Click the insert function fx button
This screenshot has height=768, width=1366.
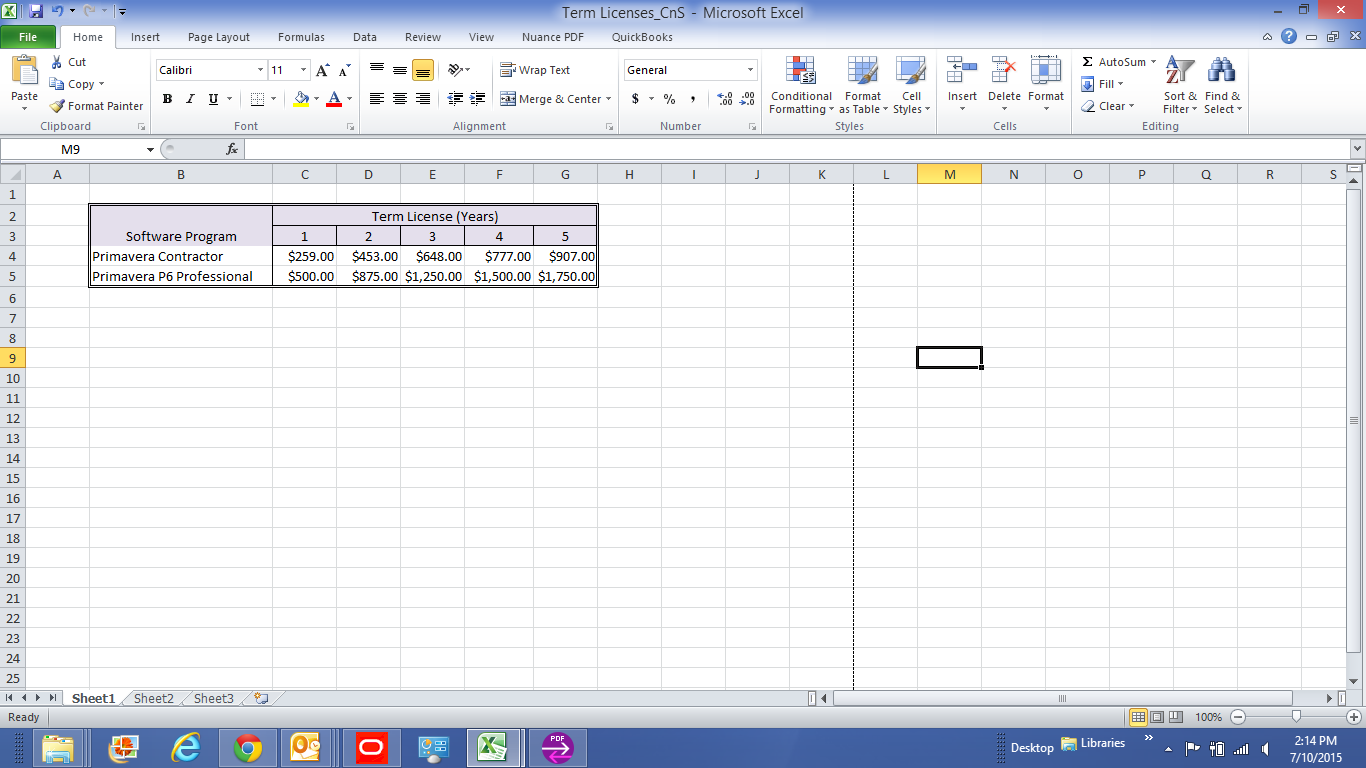pyautogui.click(x=232, y=149)
